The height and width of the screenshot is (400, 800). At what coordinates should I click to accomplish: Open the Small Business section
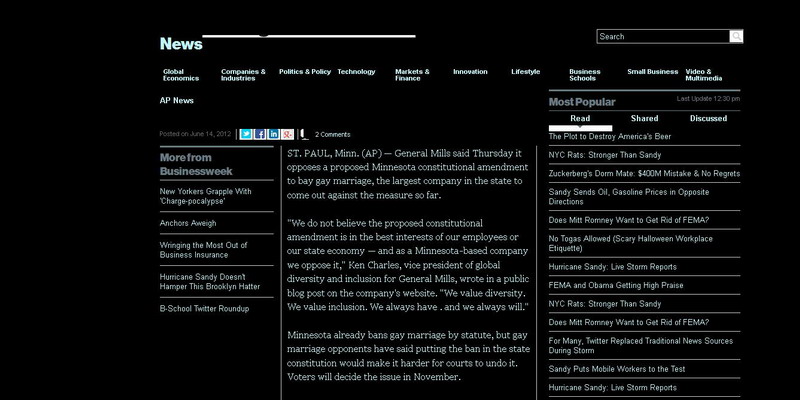coord(653,72)
